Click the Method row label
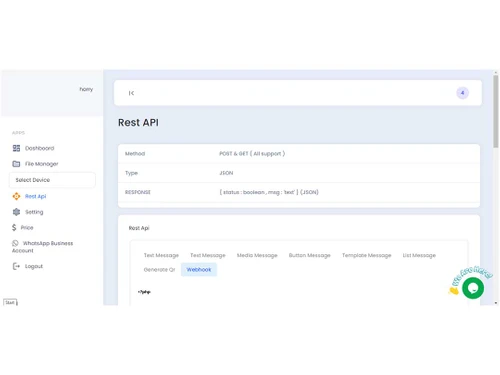This screenshot has height=375, width=500. [135, 154]
